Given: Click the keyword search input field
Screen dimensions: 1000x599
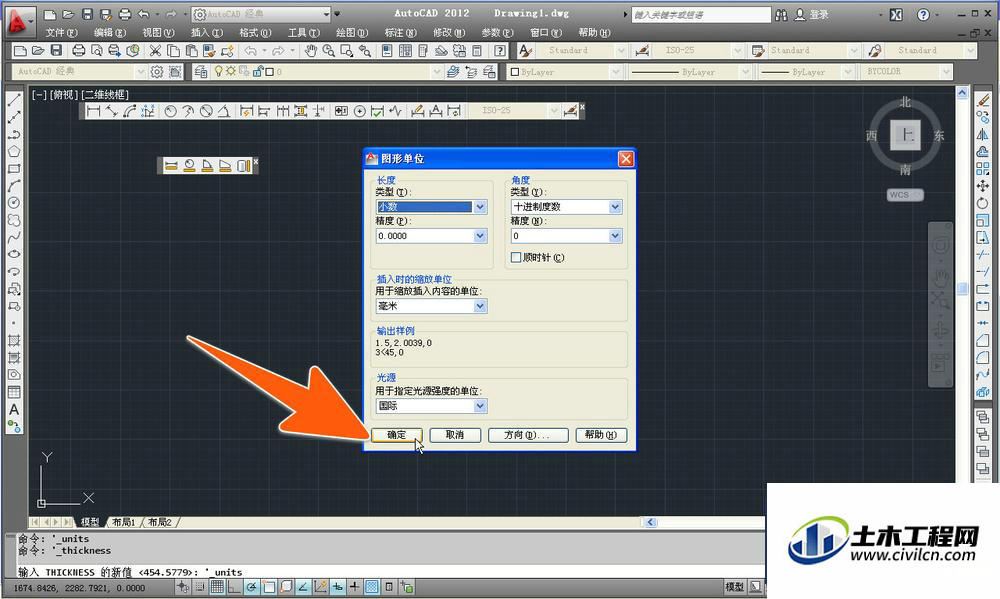Looking at the screenshot, I should pos(701,14).
